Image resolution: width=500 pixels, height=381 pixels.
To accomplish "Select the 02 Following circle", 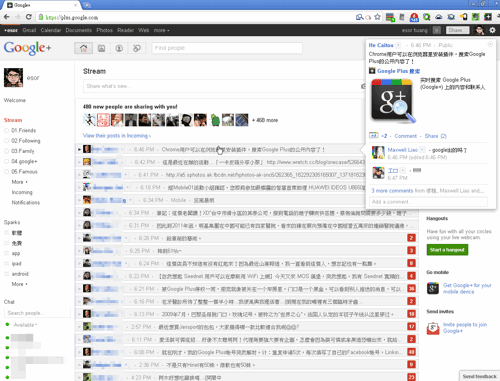I will click(26, 141).
